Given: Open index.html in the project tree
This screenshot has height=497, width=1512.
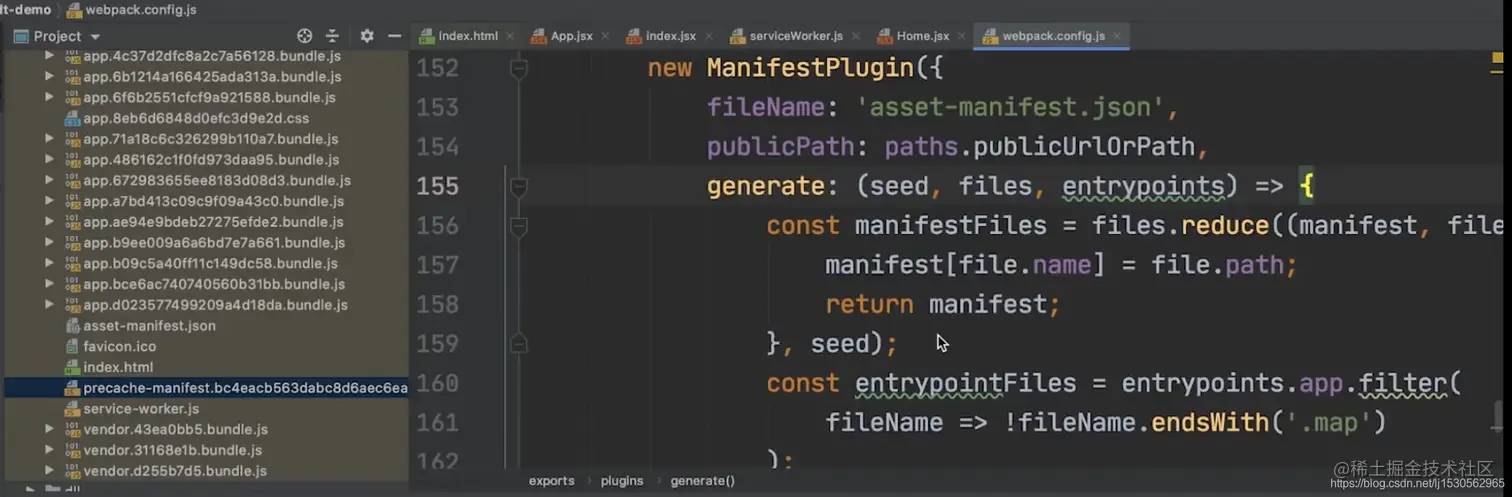Looking at the screenshot, I should [x=118, y=367].
